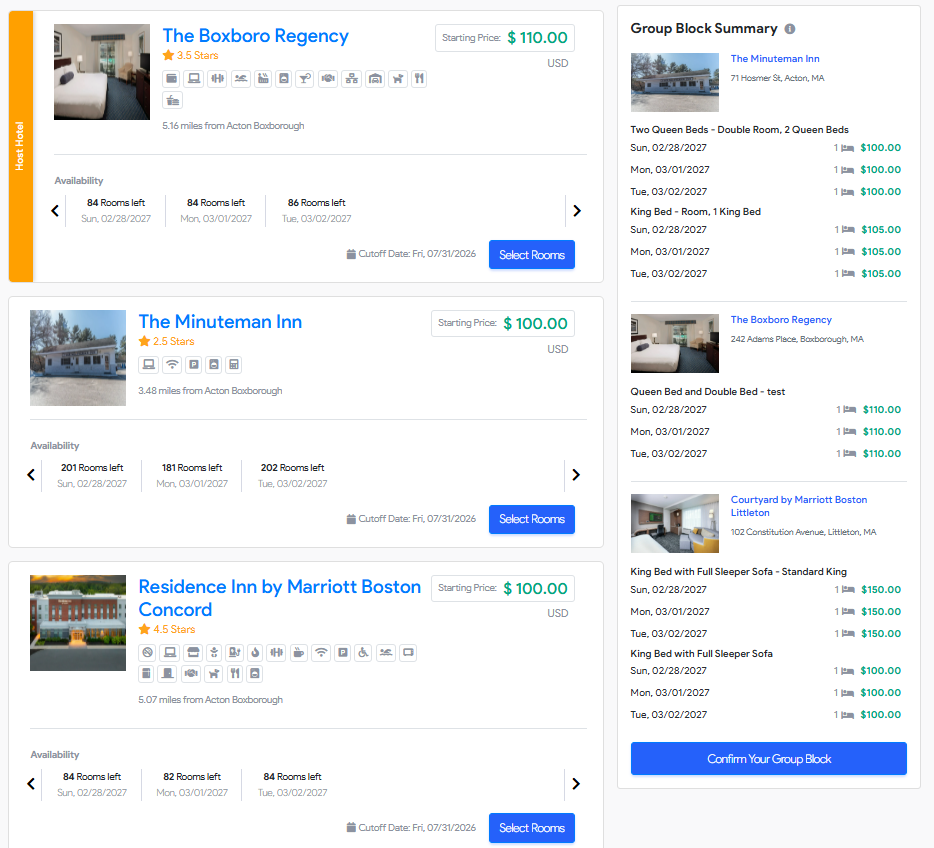Click '86 Rooms left' for Boxboro Regency
The width and height of the screenshot is (934, 848).
tap(316, 203)
